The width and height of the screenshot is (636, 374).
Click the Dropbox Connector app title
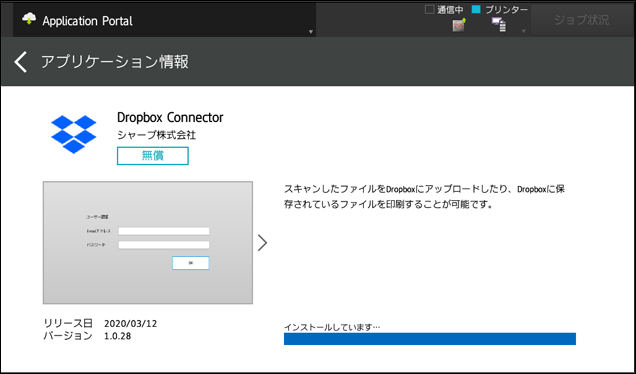(170, 118)
